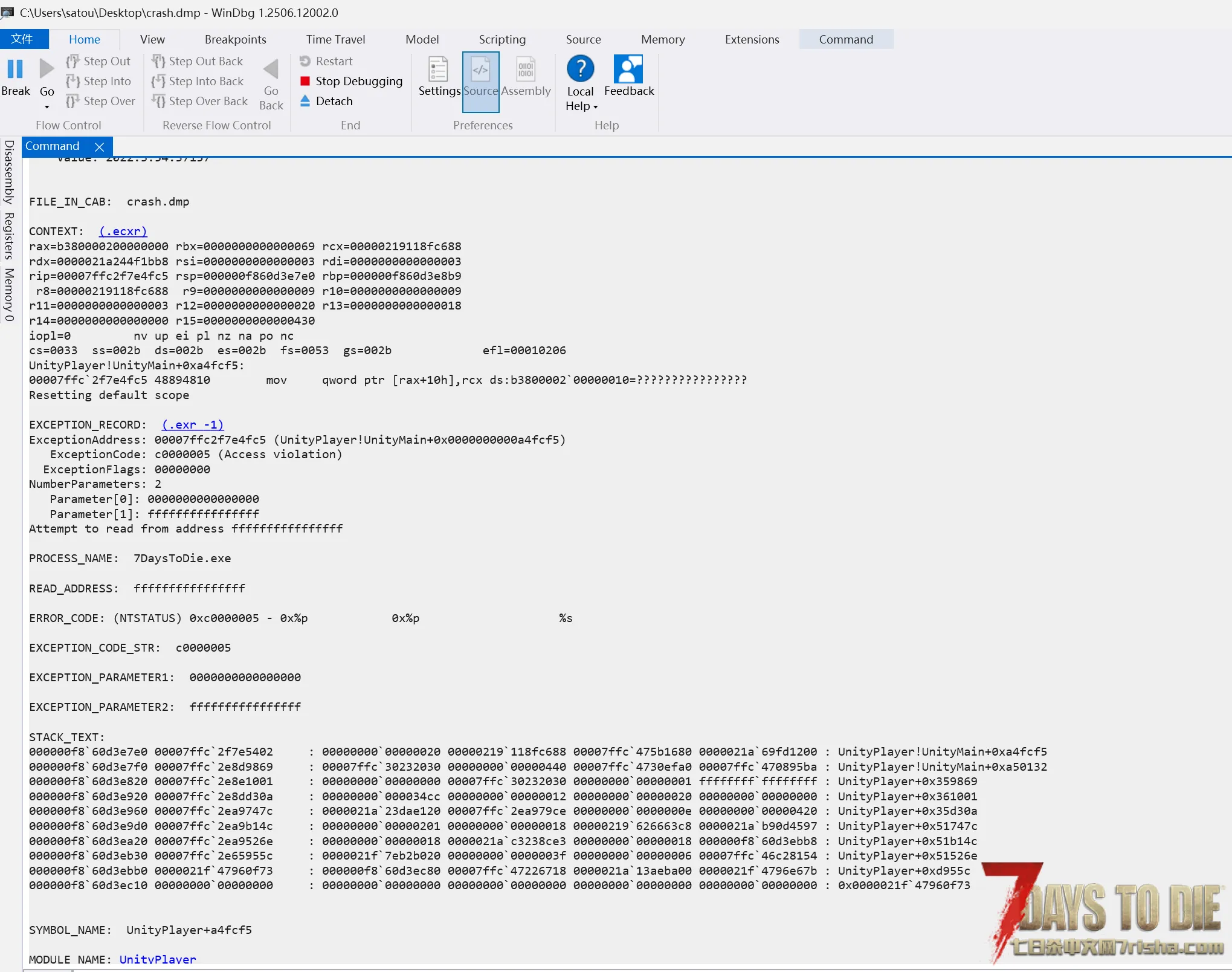Click Step Out Back
Viewport: 1232px width, 972px height.
click(x=198, y=61)
